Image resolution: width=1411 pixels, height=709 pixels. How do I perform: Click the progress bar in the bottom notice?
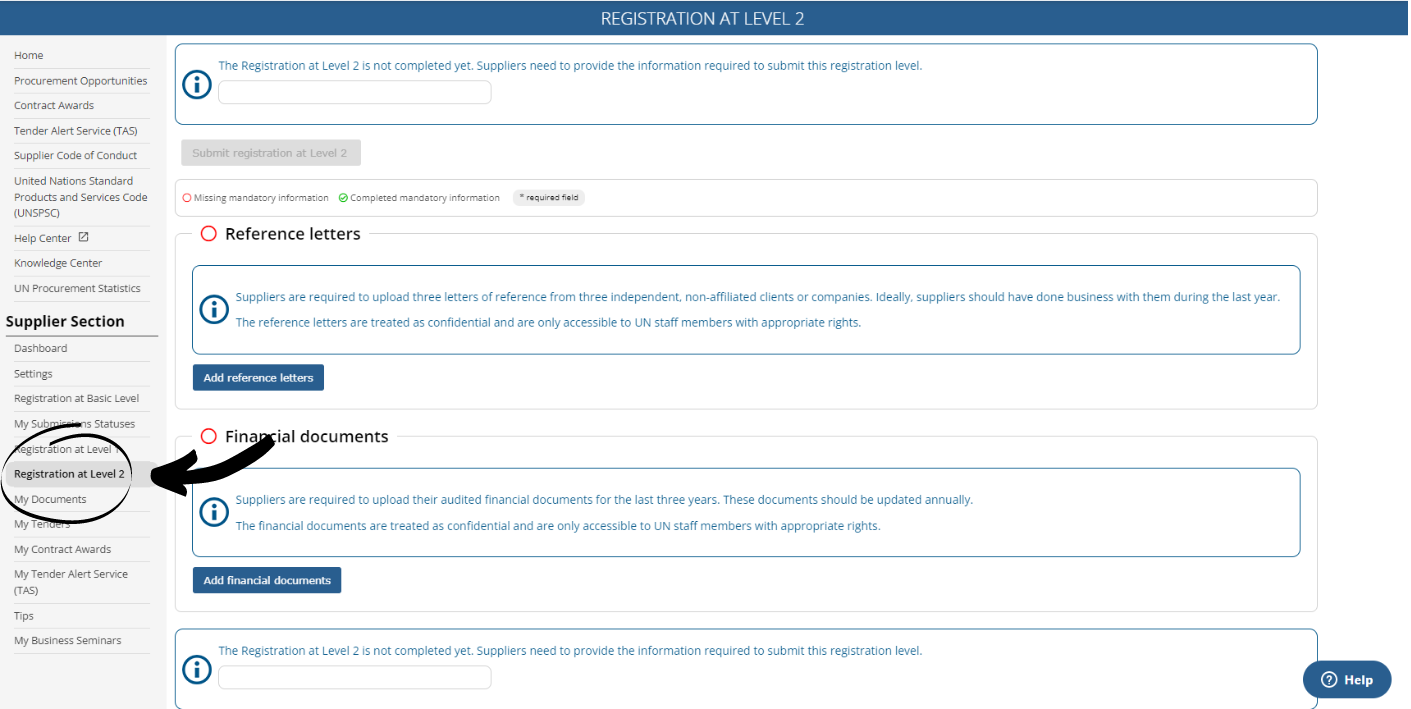coord(355,677)
